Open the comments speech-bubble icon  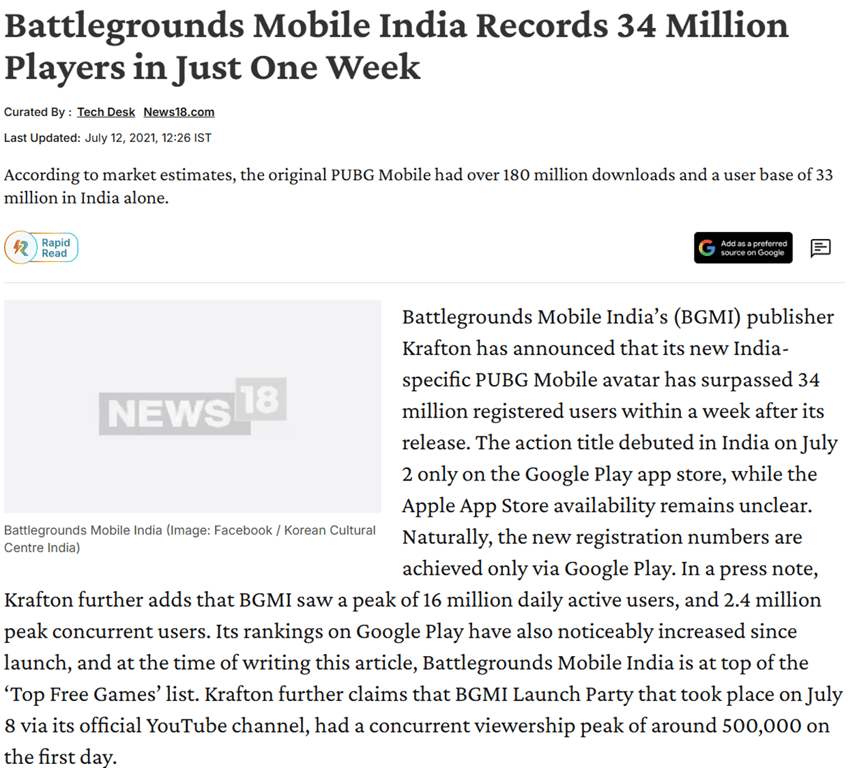(x=820, y=248)
